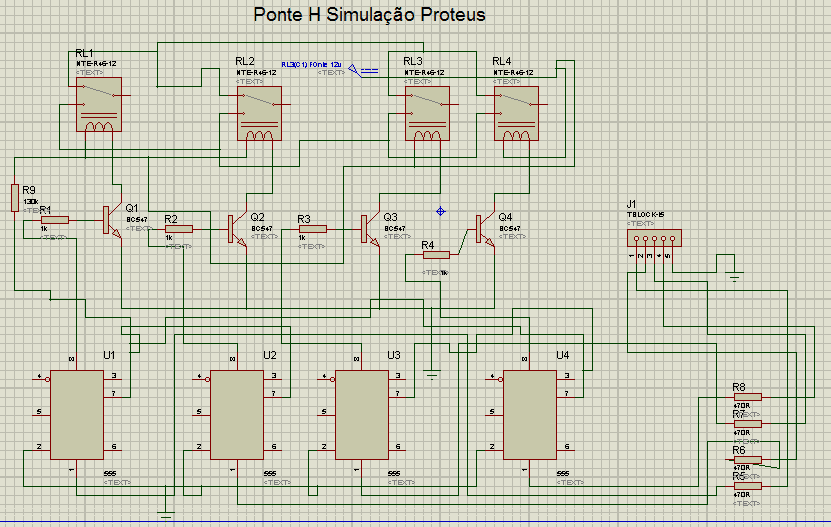The image size is (831, 527).
Task: Click the 555 value text under U4
Action: pos(563,473)
